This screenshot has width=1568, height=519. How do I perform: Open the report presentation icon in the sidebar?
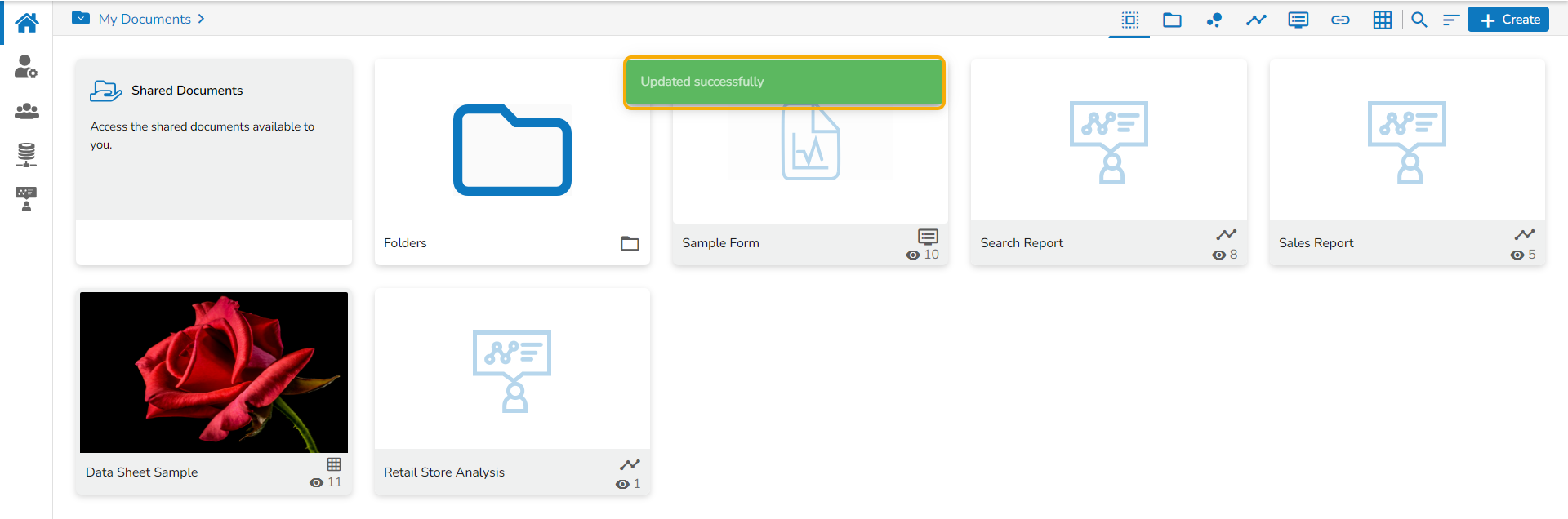(x=26, y=198)
